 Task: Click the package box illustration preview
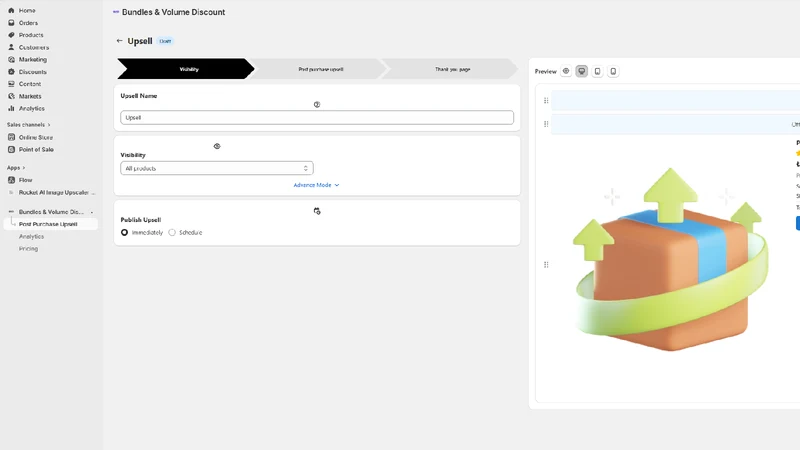671,260
